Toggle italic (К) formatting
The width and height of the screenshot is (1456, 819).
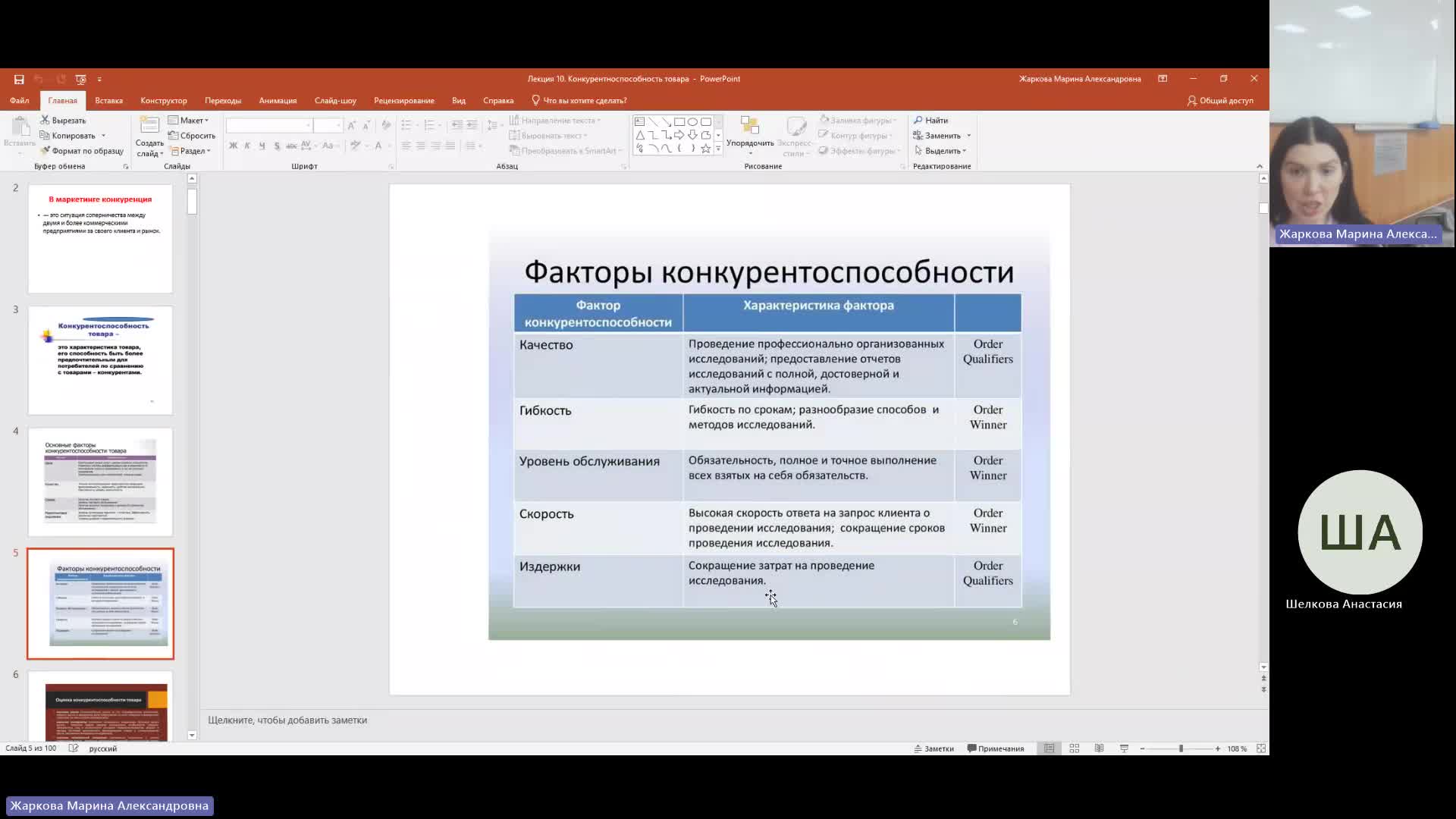247,146
